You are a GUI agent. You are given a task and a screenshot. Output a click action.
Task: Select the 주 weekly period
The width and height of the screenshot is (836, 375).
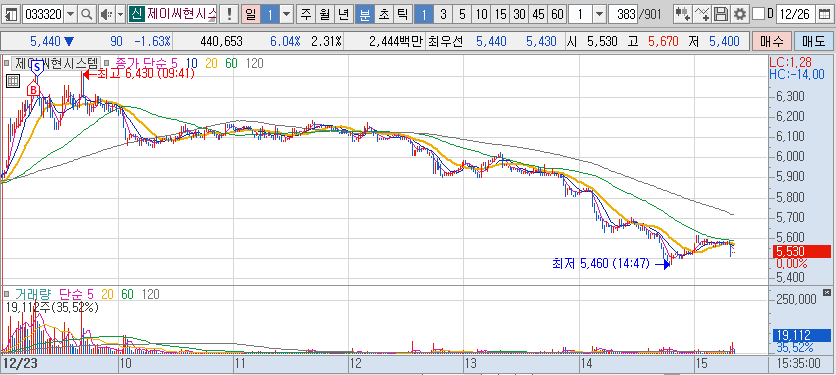click(306, 14)
